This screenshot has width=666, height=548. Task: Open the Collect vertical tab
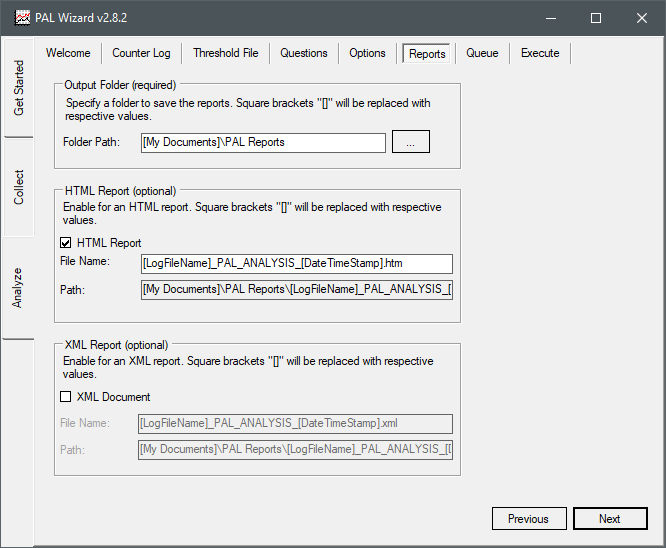[18, 187]
